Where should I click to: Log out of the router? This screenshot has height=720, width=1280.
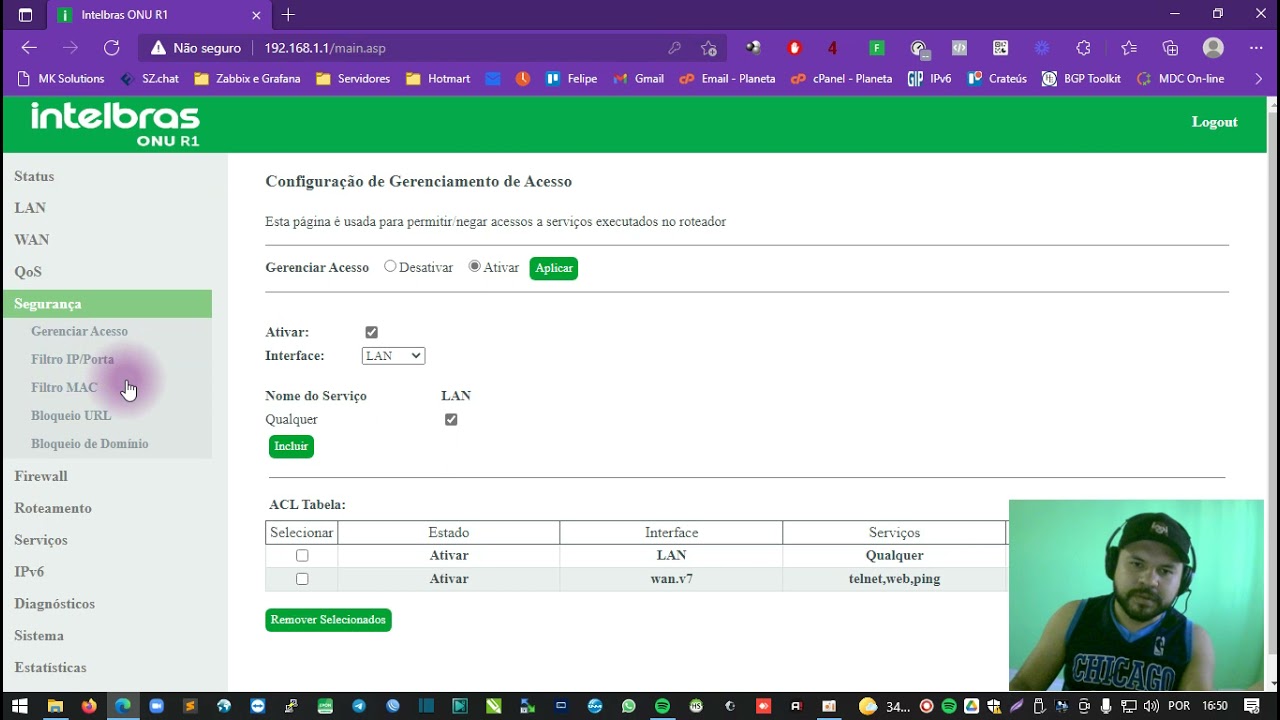[x=1214, y=122]
